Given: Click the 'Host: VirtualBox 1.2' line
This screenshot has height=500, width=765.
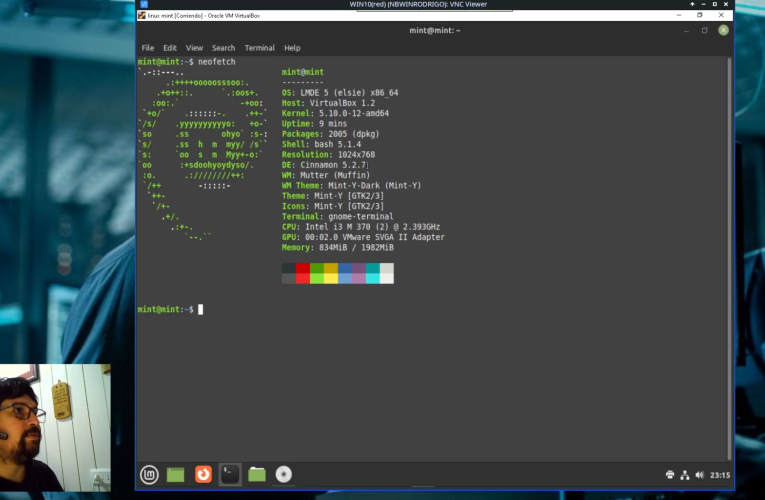Looking at the screenshot, I should [328, 103].
